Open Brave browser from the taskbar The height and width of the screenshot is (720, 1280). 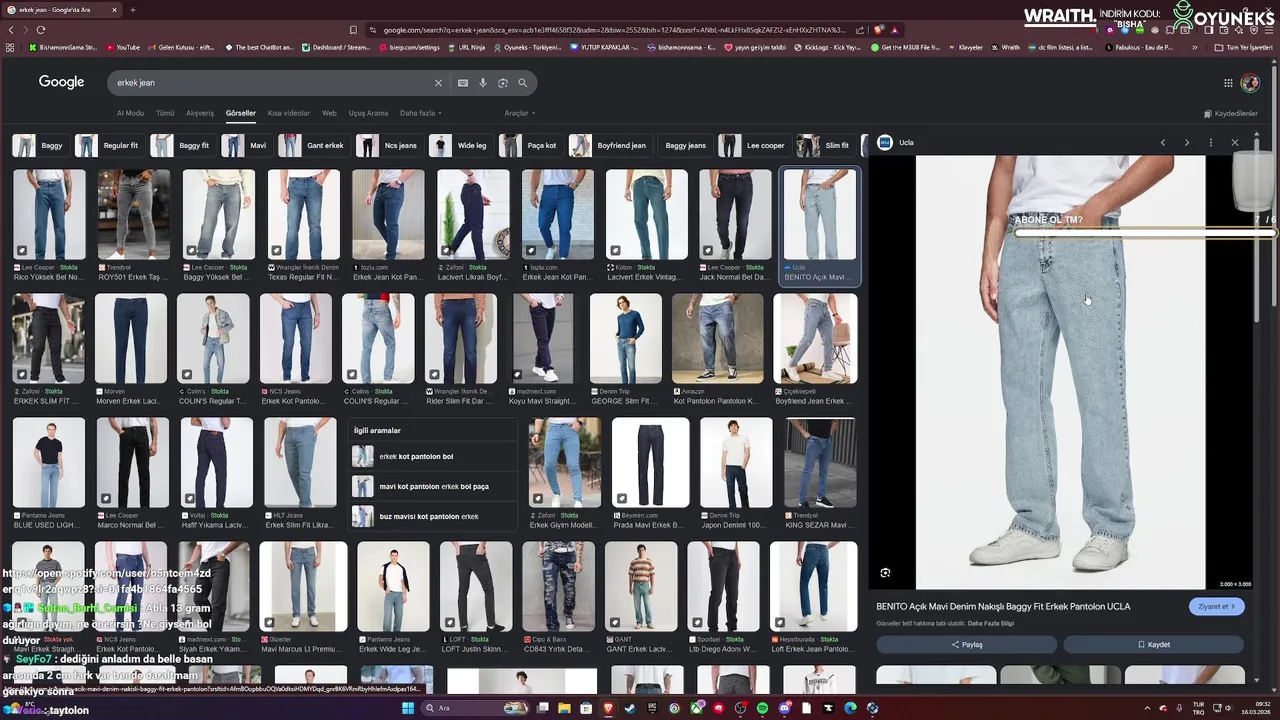click(608, 708)
